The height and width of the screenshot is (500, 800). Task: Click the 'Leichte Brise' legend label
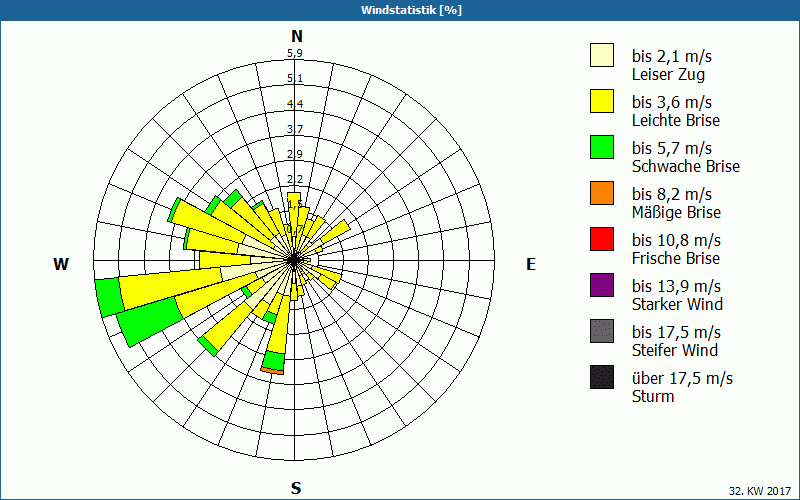click(676, 120)
